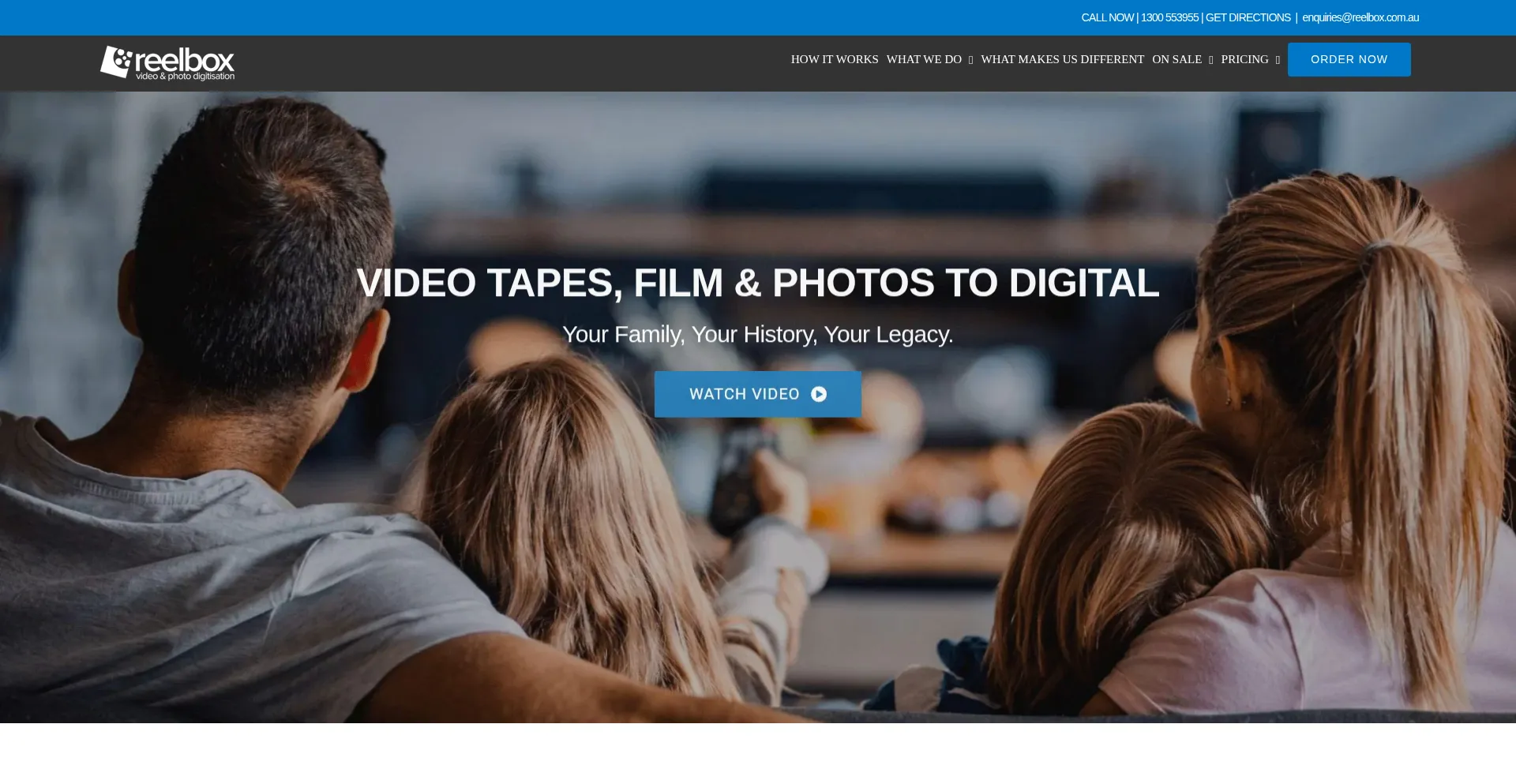Expand the What We Do submenu arrow
The width and height of the screenshot is (1516, 784).
click(x=970, y=60)
